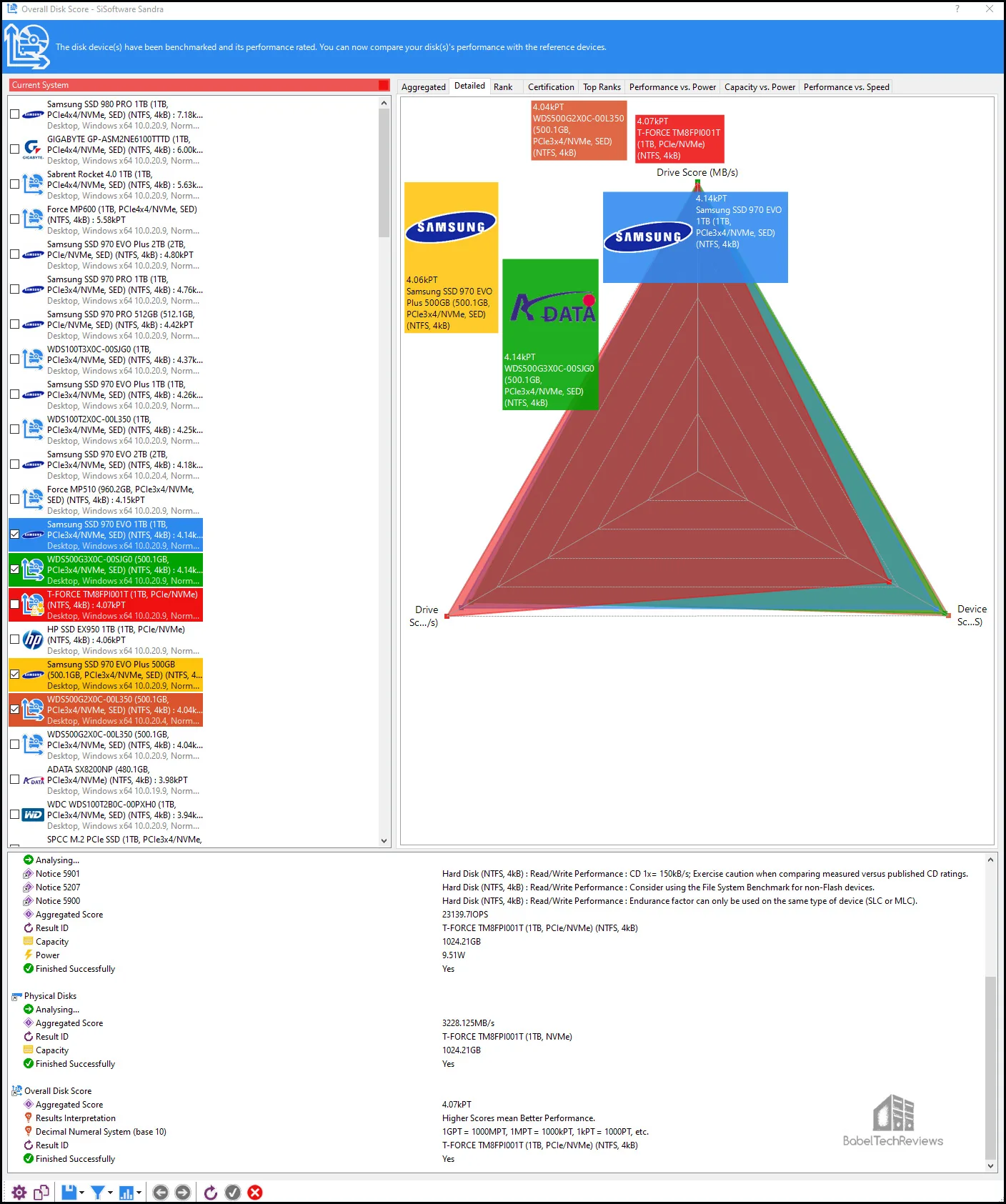
Task: Open the Top Ranks tab
Action: [x=602, y=87]
